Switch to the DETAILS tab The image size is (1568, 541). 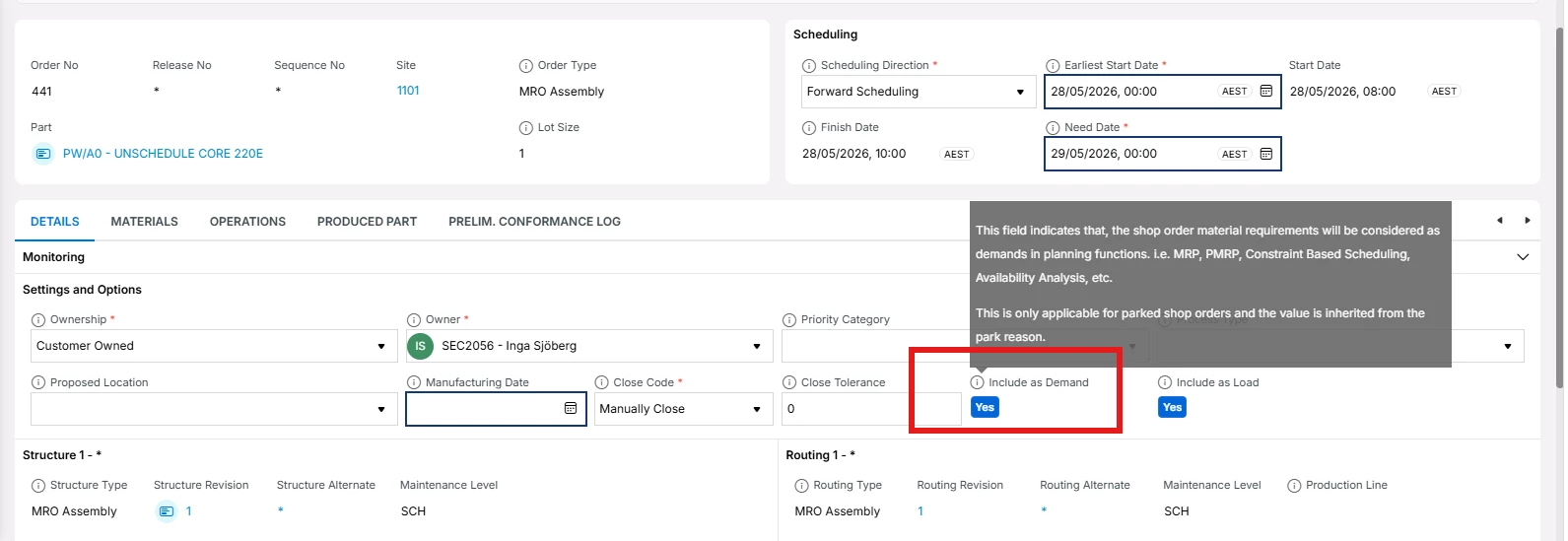[55, 222]
